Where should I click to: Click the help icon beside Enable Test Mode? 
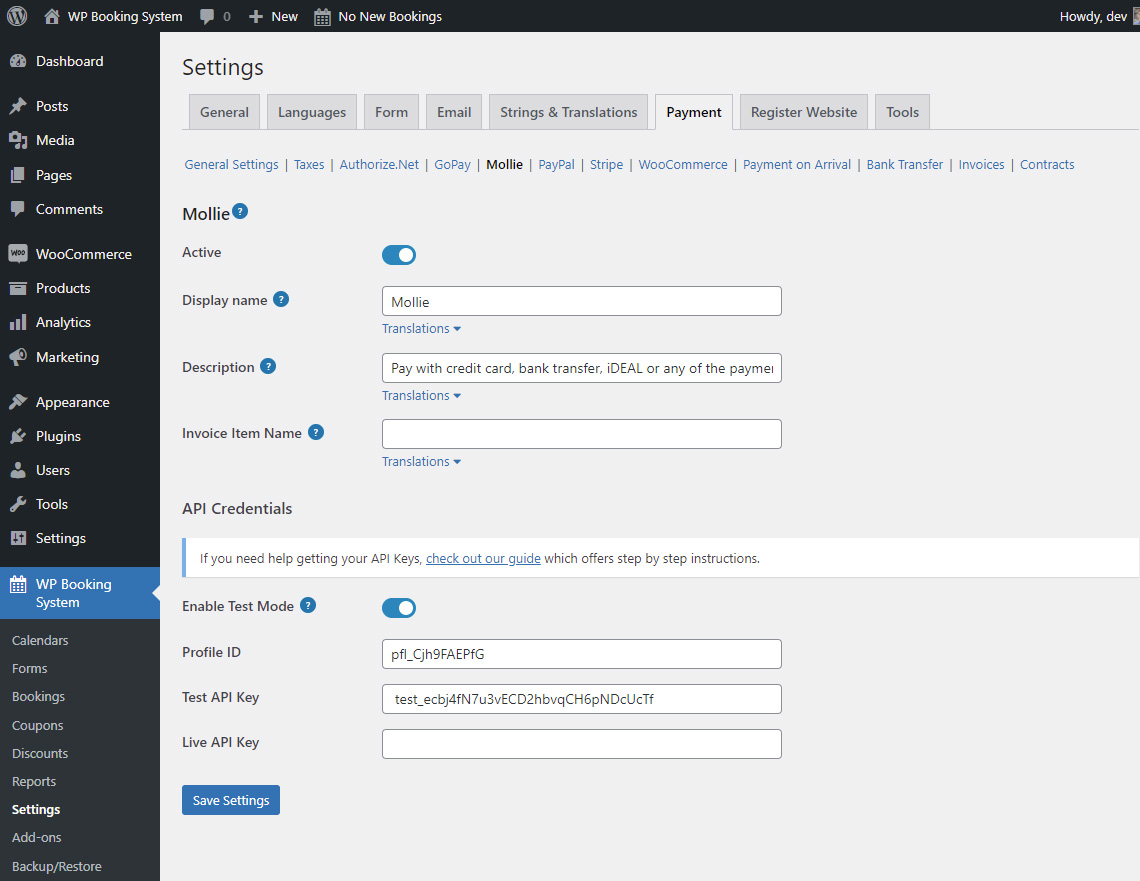[308, 606]
